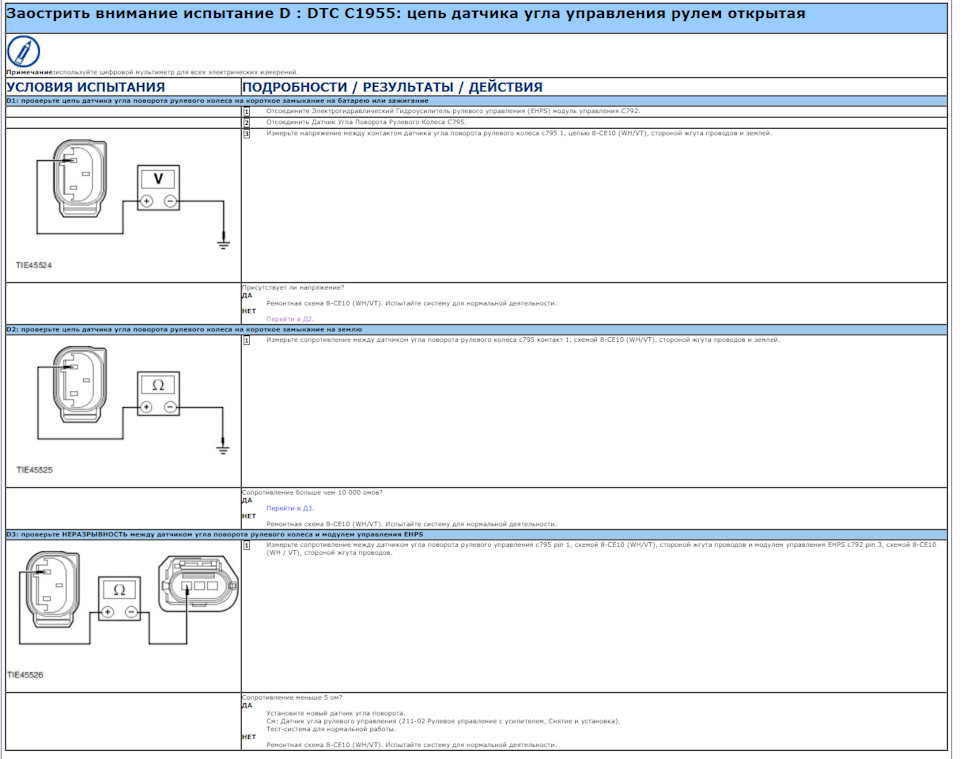Click the ohmmeter symbol in diagram TIE45525

(x=159, y=394)
